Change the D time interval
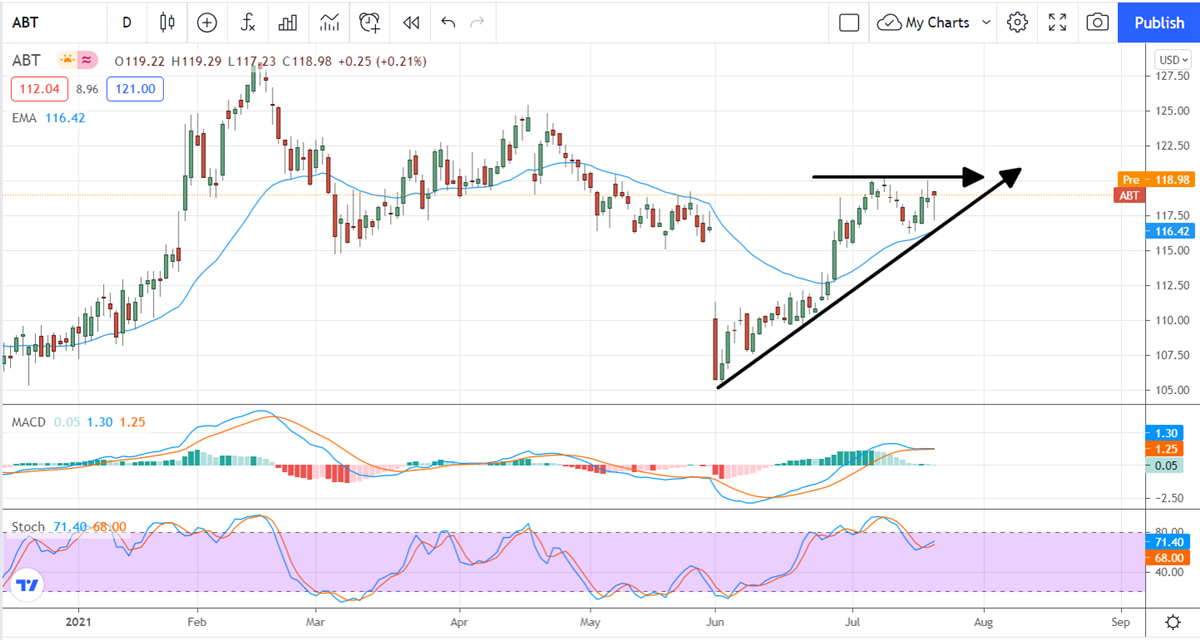The width and height of the screenshot is (1200, 640). tap(126, 22)
